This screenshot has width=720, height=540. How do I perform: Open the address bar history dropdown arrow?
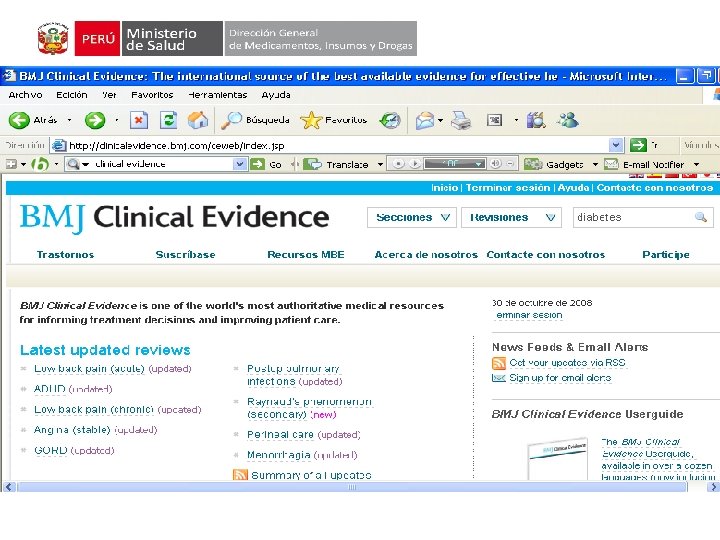click(x=616, y=146)
